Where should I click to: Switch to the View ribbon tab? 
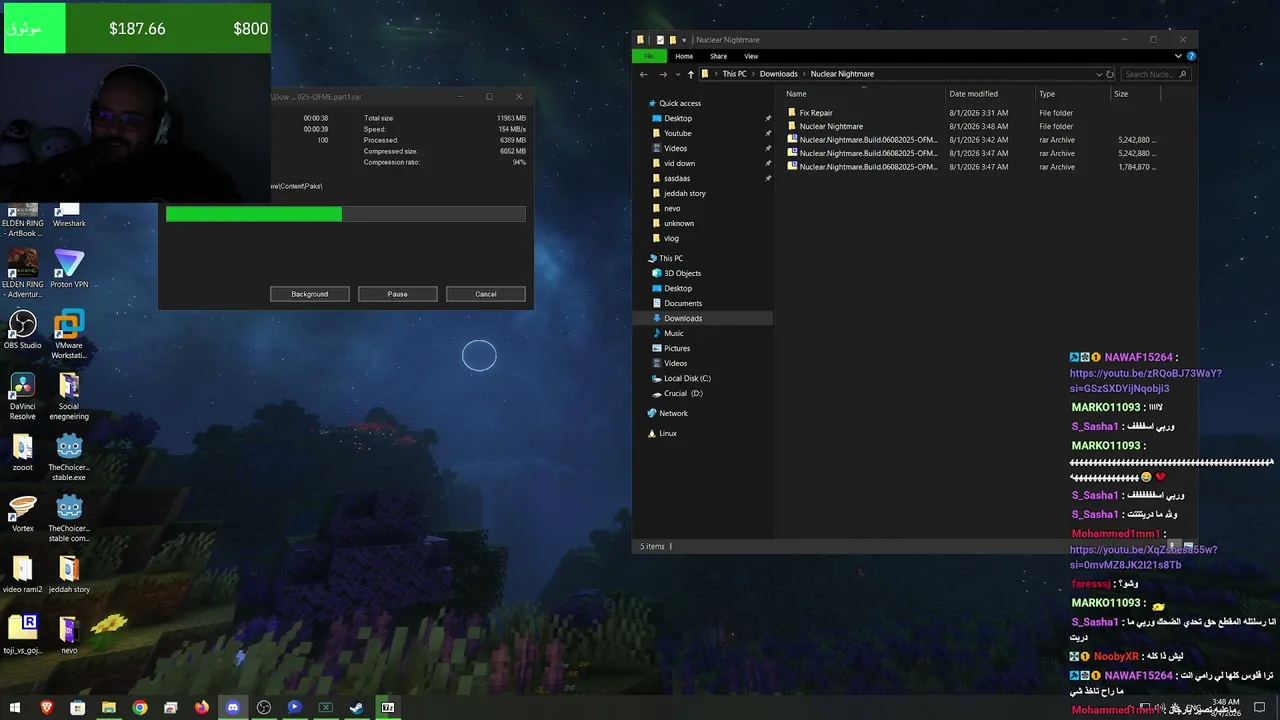coord(751,56)
